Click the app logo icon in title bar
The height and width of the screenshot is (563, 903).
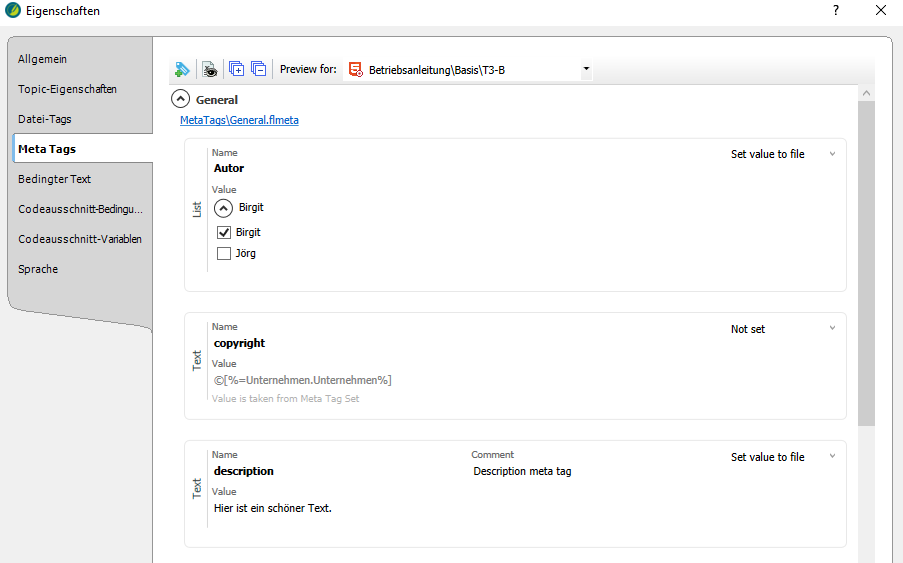(x=11, y=11)
